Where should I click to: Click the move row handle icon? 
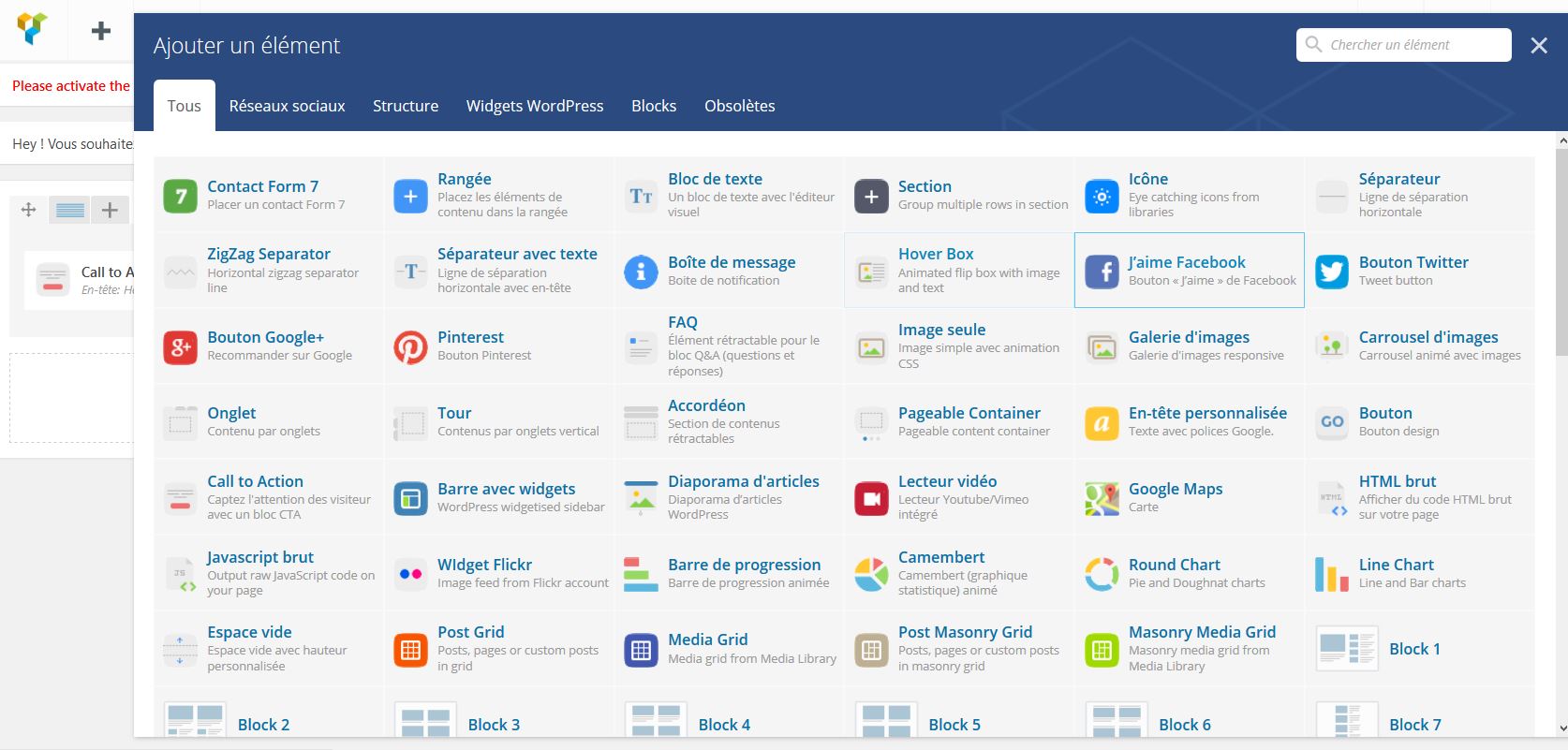pos(28,210)
